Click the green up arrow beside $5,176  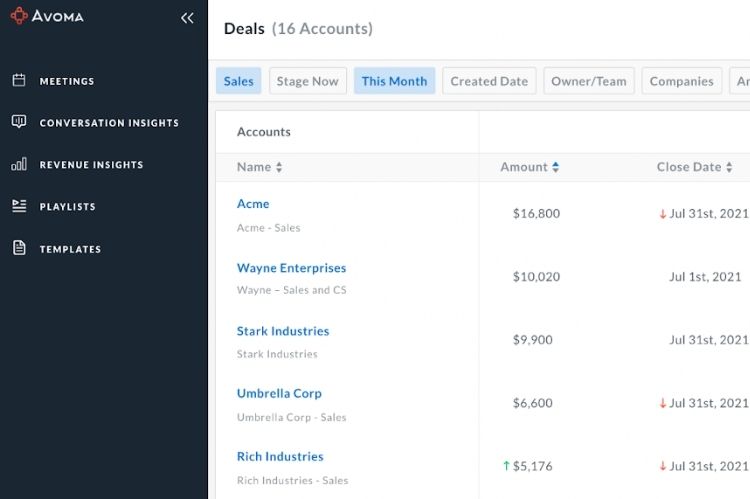507,466
